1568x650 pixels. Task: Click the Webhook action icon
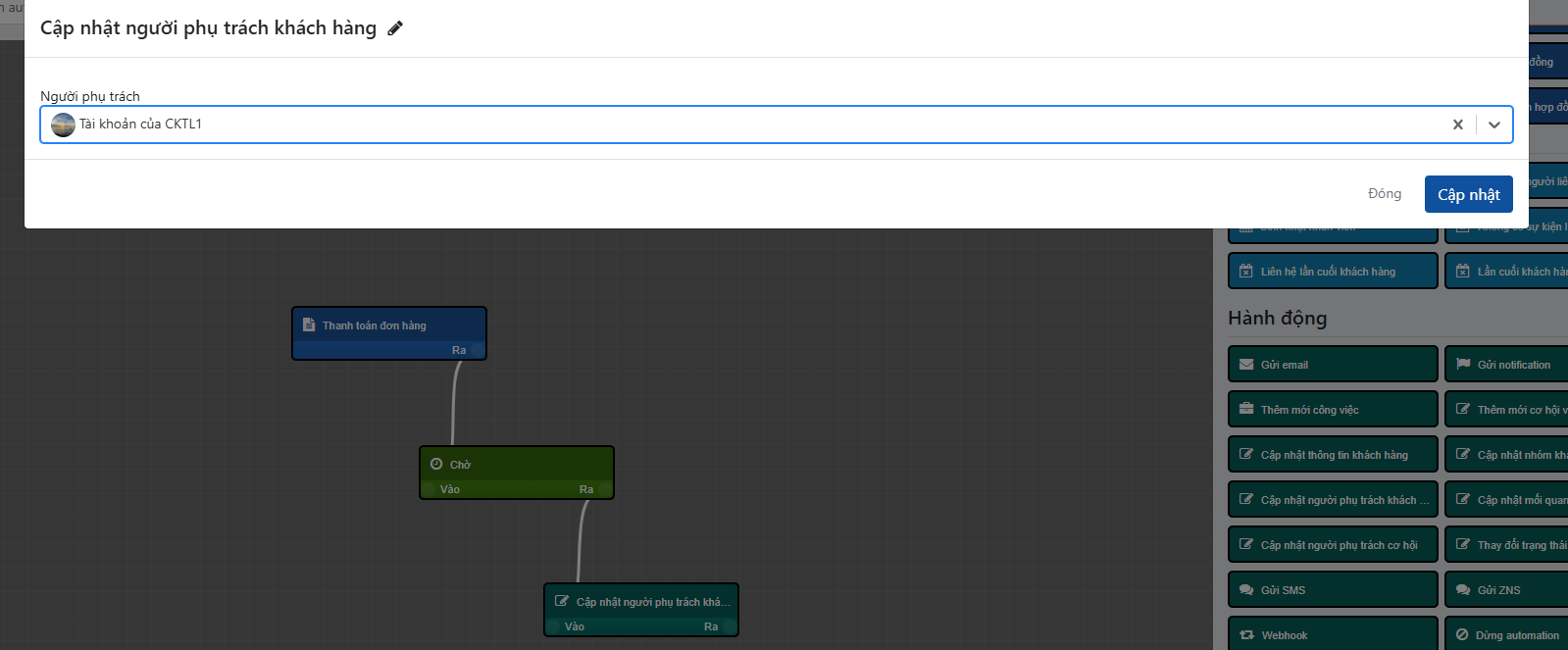tap(1246, 635)
